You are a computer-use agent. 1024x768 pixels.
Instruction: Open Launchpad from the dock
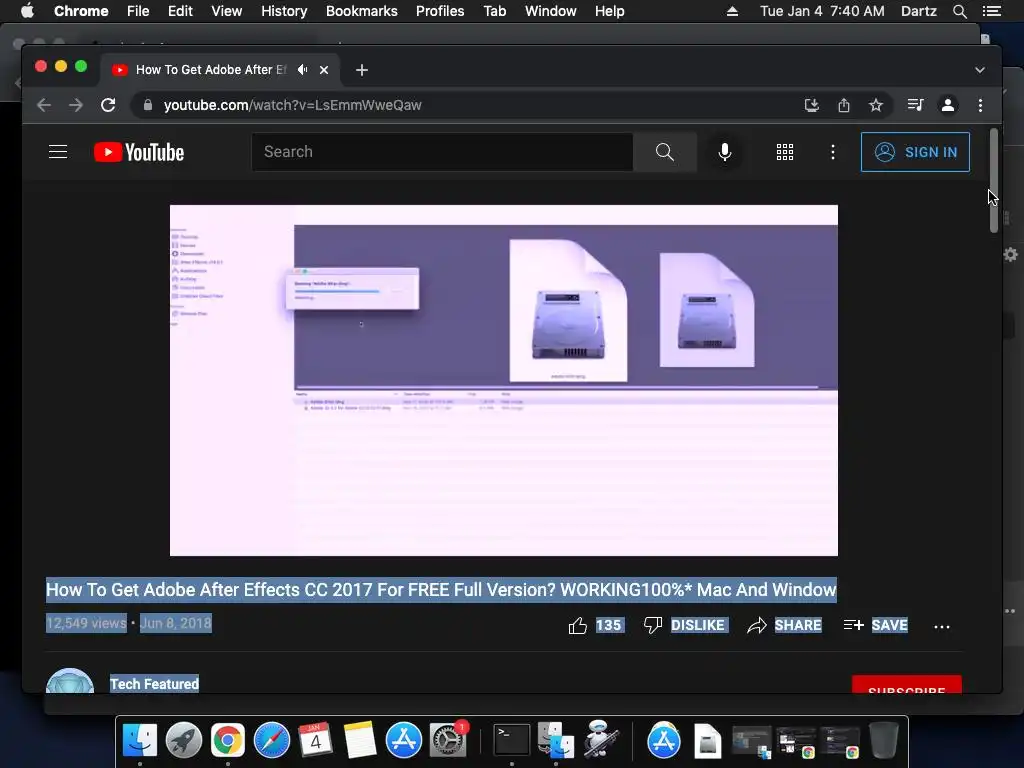click(184, 740)
